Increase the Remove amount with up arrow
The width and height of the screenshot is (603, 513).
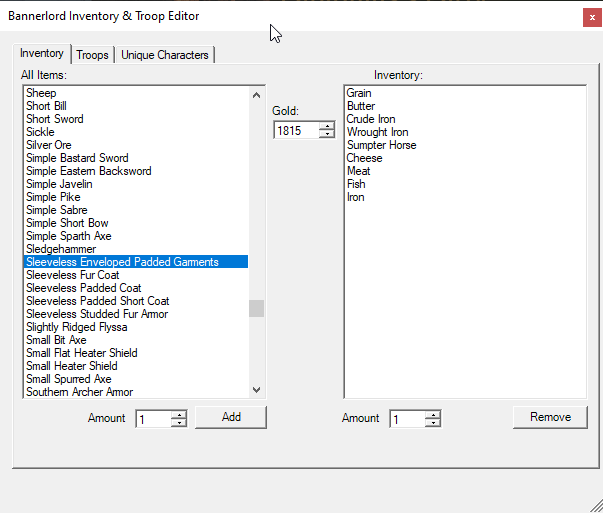tap(433, 415)
